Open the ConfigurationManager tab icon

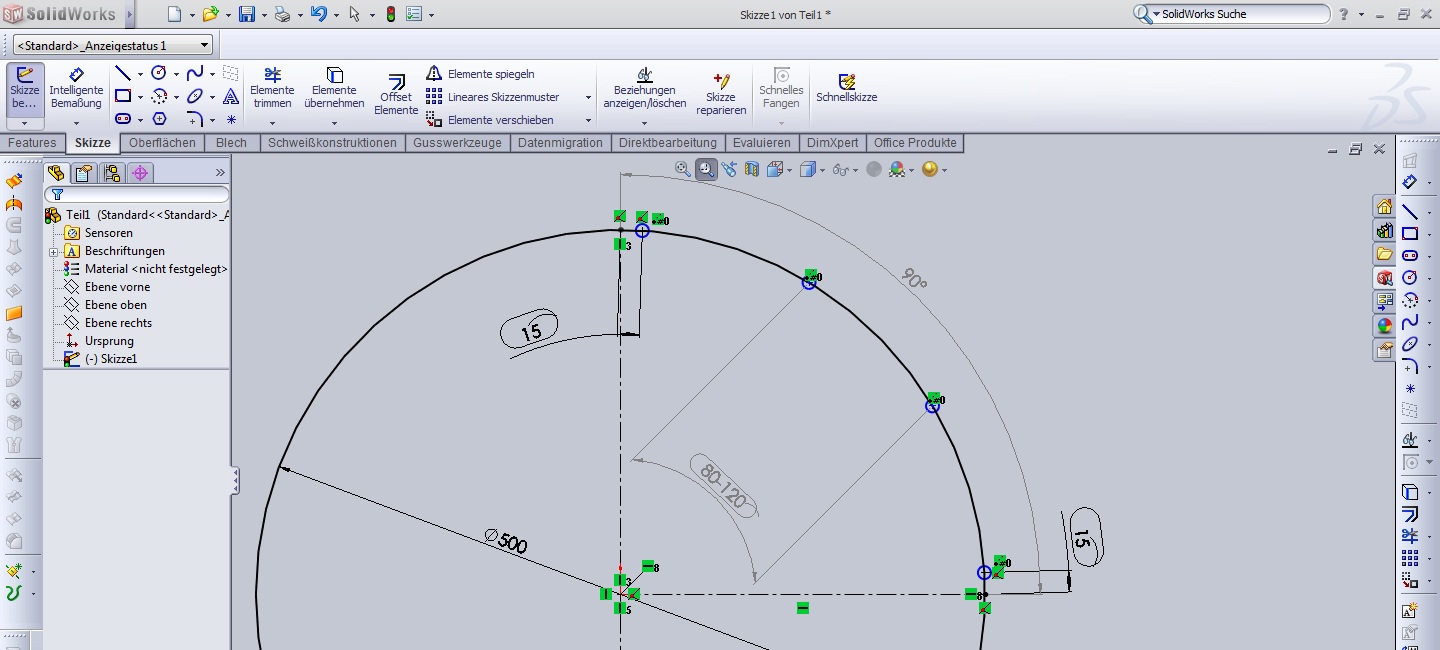coord(112,173)
